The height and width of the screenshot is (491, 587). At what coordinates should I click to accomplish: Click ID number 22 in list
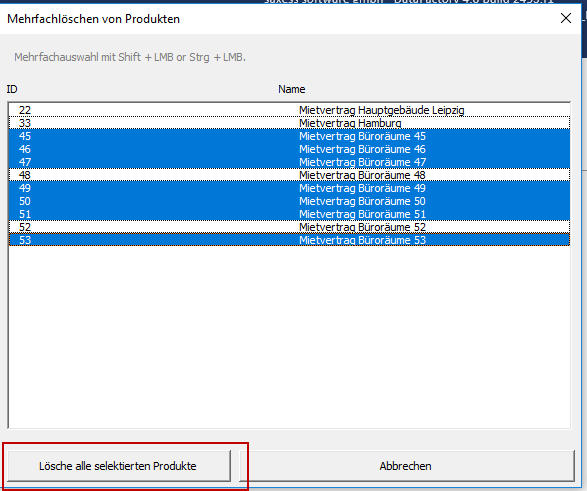point(25,110)
